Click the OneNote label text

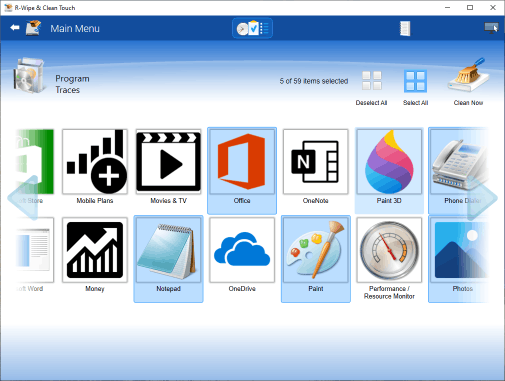[316, 201]
